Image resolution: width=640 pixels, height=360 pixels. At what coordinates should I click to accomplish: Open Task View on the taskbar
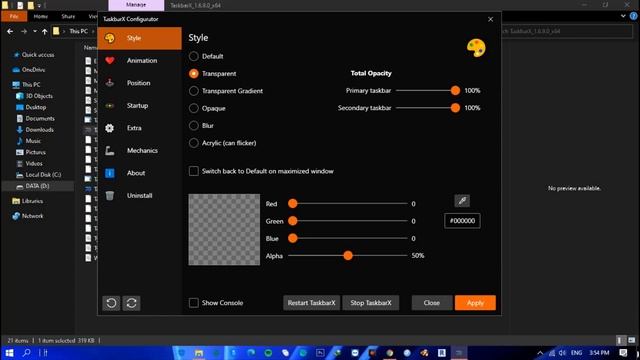click(43, 353)
